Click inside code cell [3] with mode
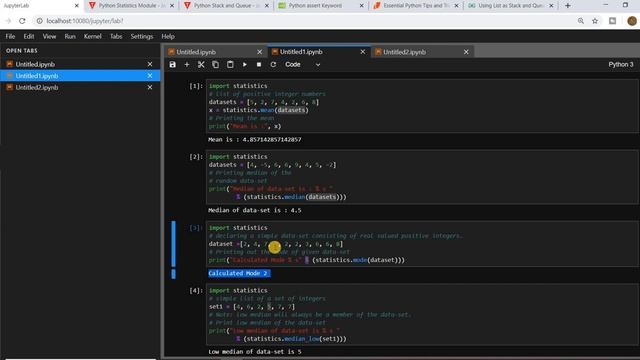640x360 pixels. pos(422,244)
